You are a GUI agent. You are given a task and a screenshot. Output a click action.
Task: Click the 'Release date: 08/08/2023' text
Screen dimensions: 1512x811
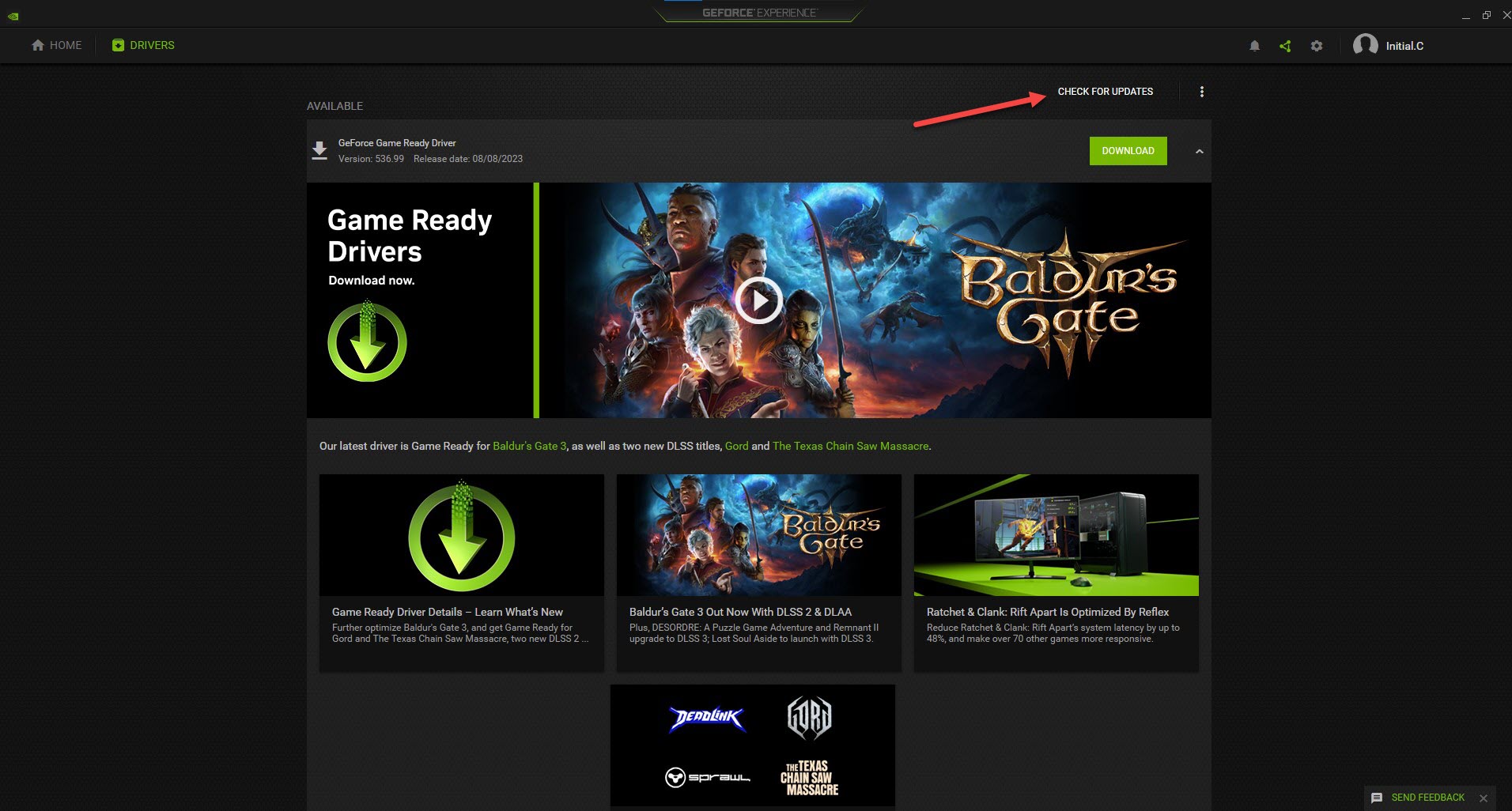(x=468, y=159)
